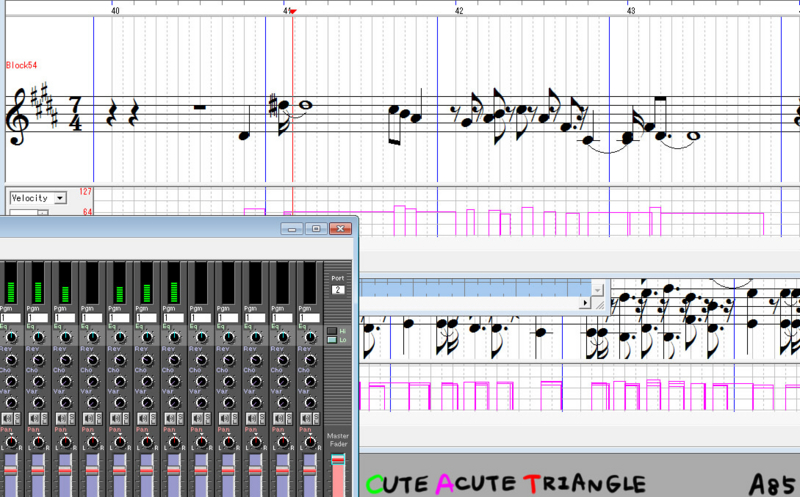Click the Pan knob on the sixth strip

[x=147, y=442]
